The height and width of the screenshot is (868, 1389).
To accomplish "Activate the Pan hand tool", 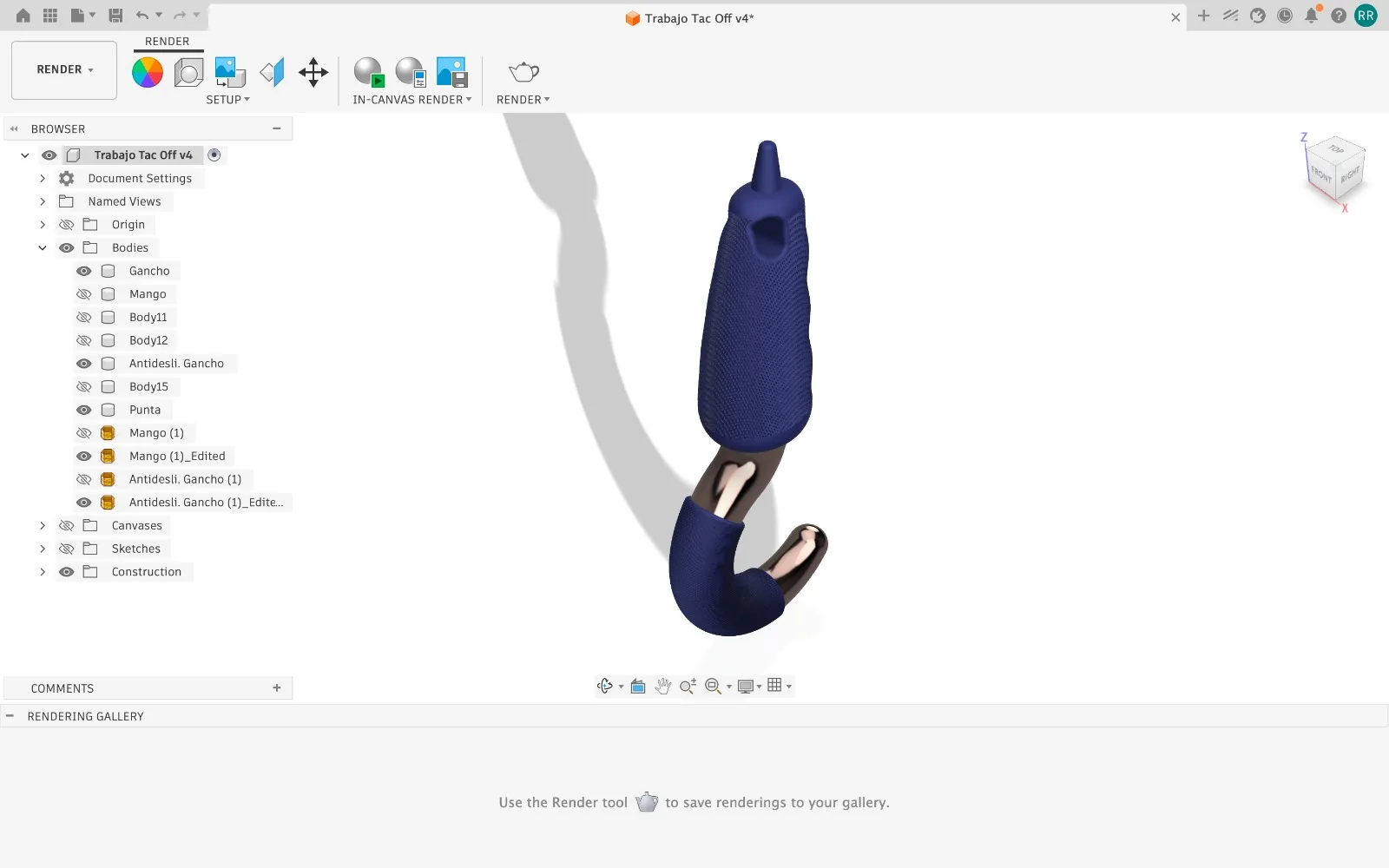I will pyautogui.click(x=663, y=686).
